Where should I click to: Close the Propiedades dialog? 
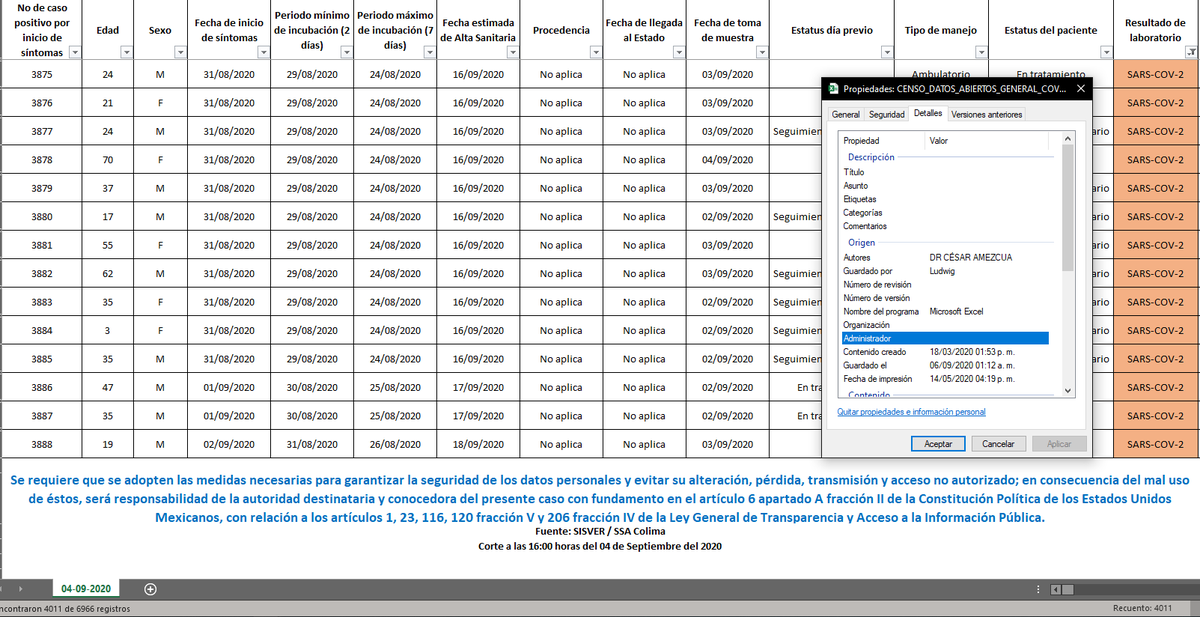(x=1080, y=90)
